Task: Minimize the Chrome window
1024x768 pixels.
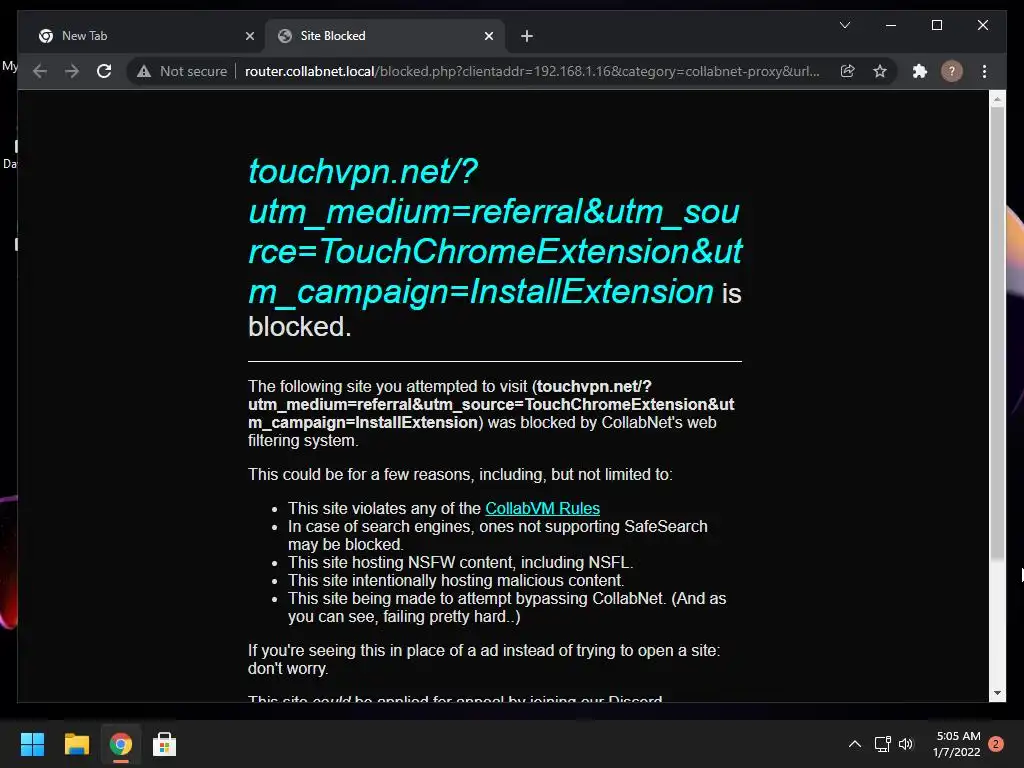Action: point(891,25)
